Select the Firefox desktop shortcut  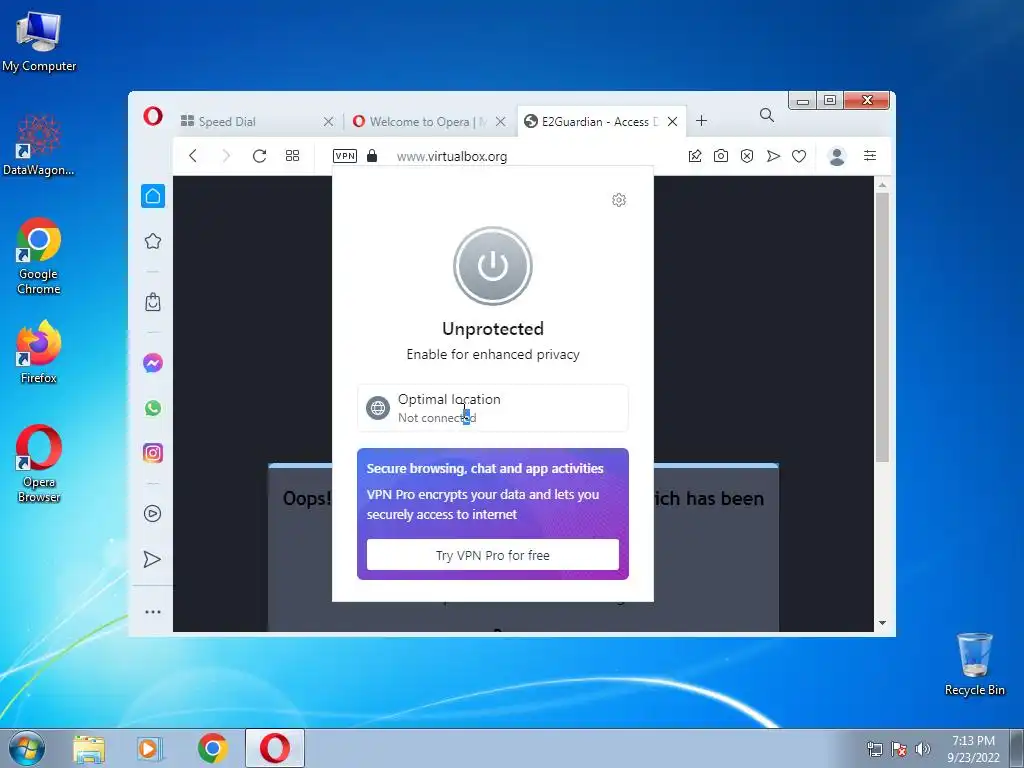click(x=39, y=352)
